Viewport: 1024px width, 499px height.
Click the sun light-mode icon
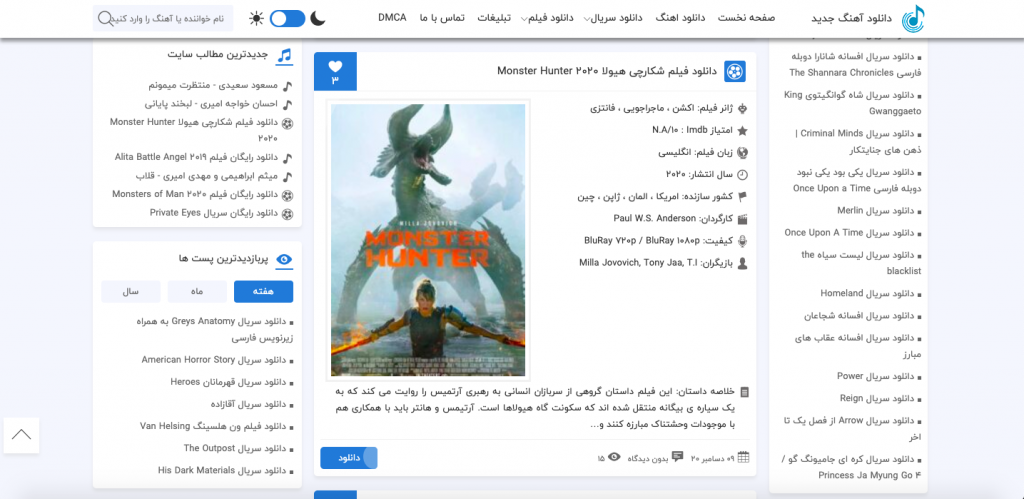pyautogui.click(x=257, y=18)
